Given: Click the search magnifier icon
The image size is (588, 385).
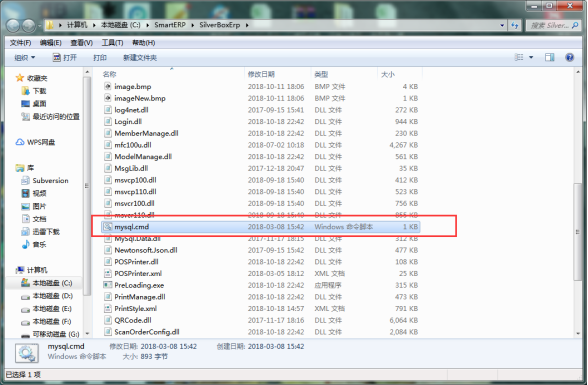Looking at the screenshot, I should (x=575, y=25).
